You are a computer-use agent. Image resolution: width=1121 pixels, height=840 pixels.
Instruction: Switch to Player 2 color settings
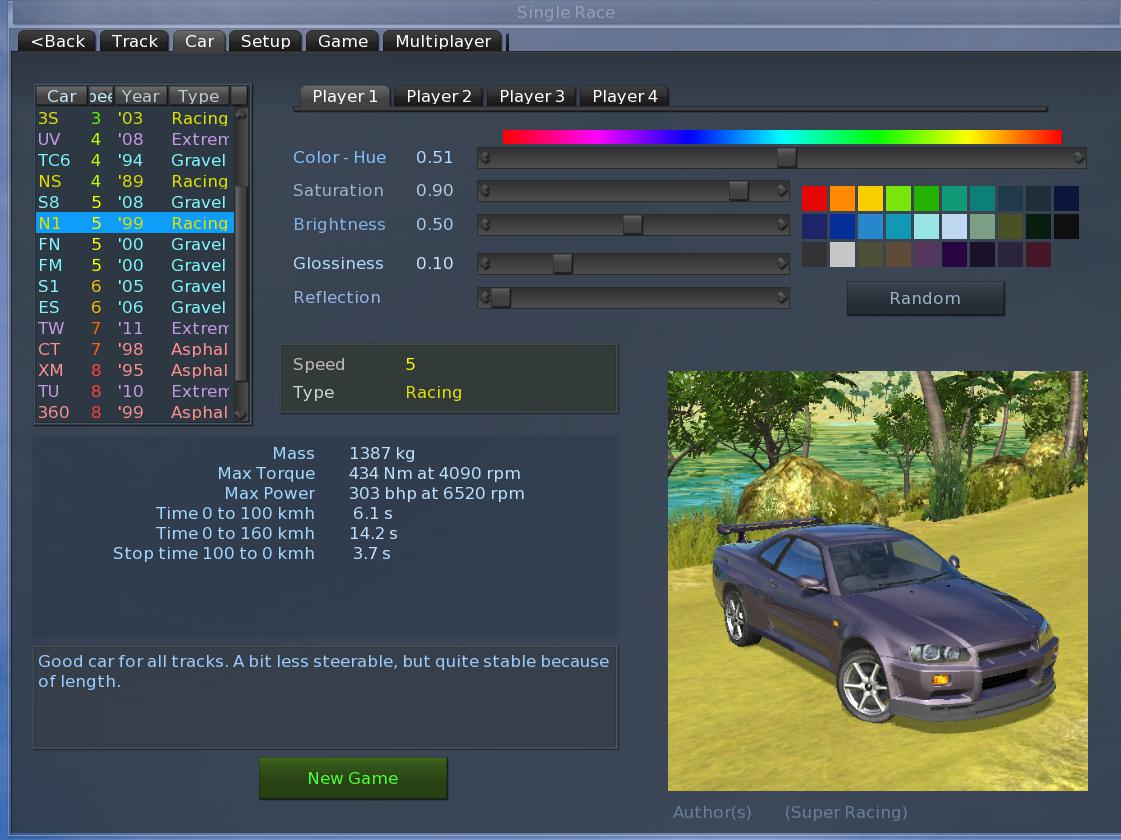coord(439,96)
